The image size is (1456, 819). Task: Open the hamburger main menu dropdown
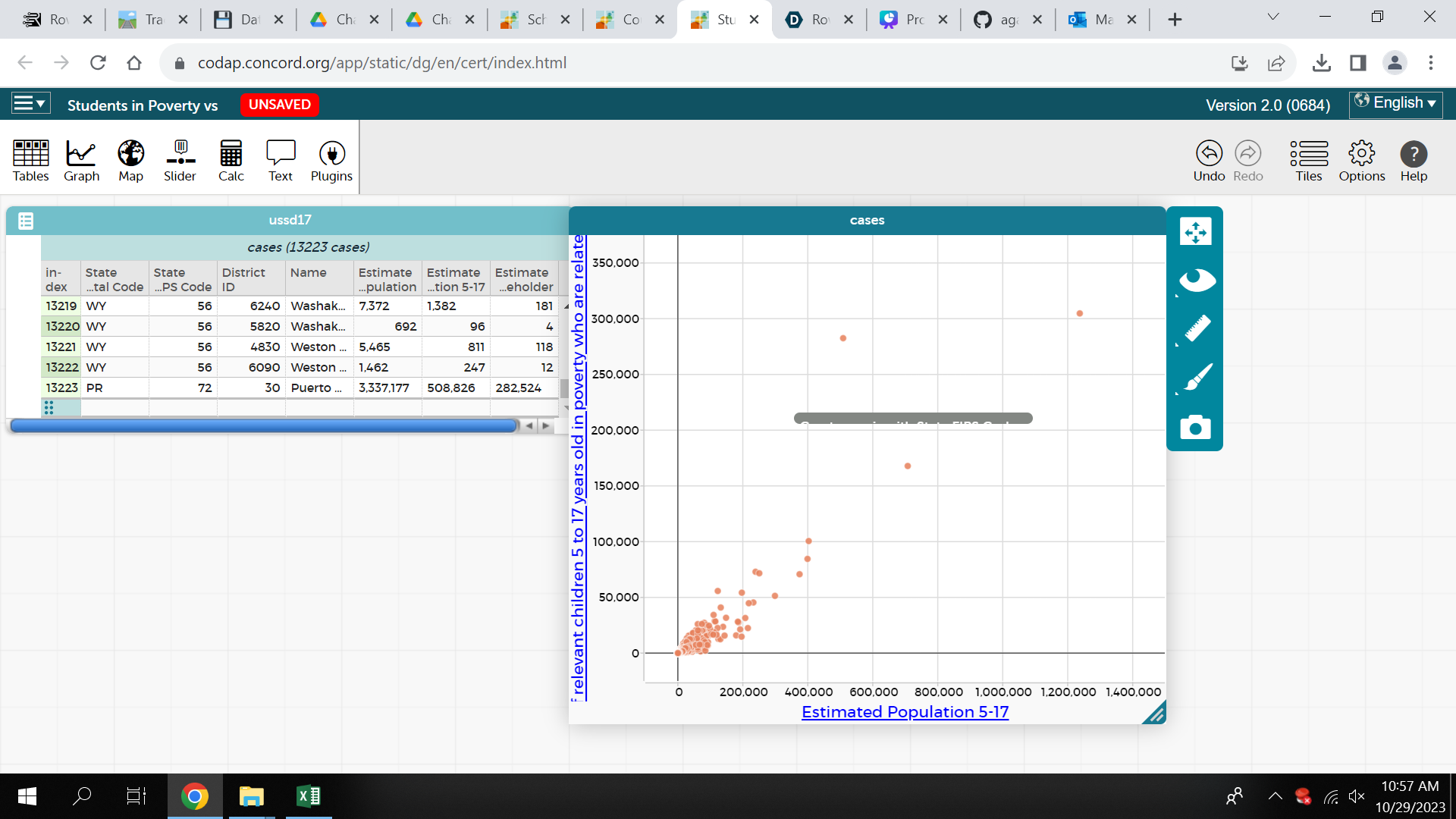(30, 104)
